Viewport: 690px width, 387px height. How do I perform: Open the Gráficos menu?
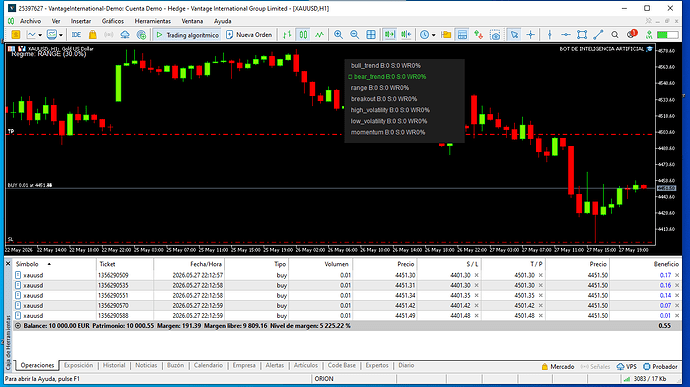[x=113, y=21]
